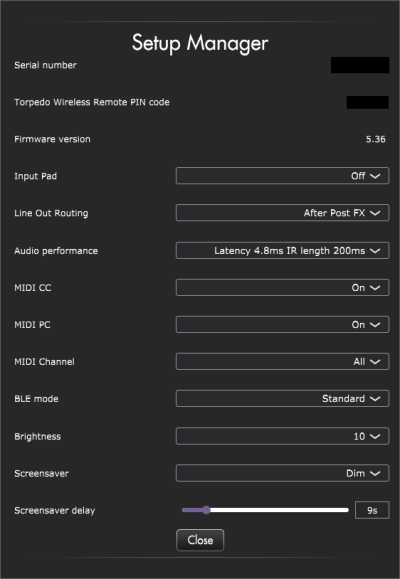400x579 pixels.
Task: Click the Screensaver delay slider track
Action: (x=265, y=510)
